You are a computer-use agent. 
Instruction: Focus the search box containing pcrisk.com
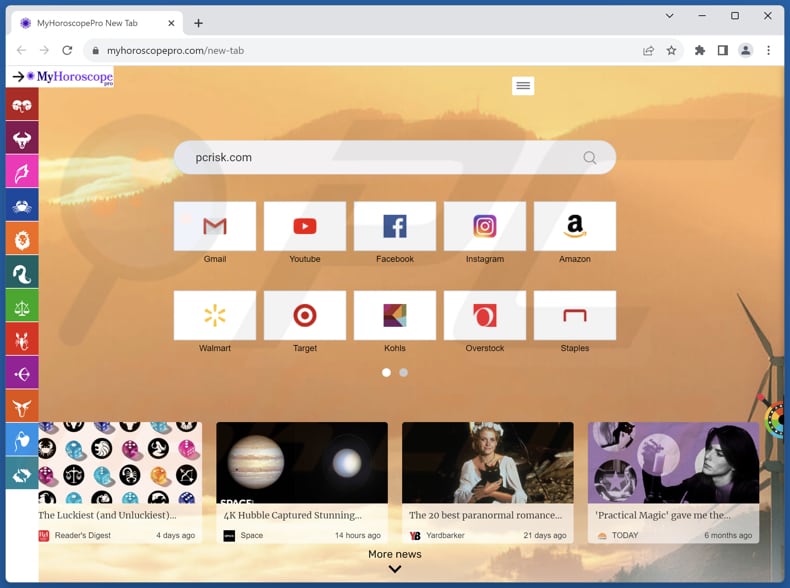coord(395,158)
